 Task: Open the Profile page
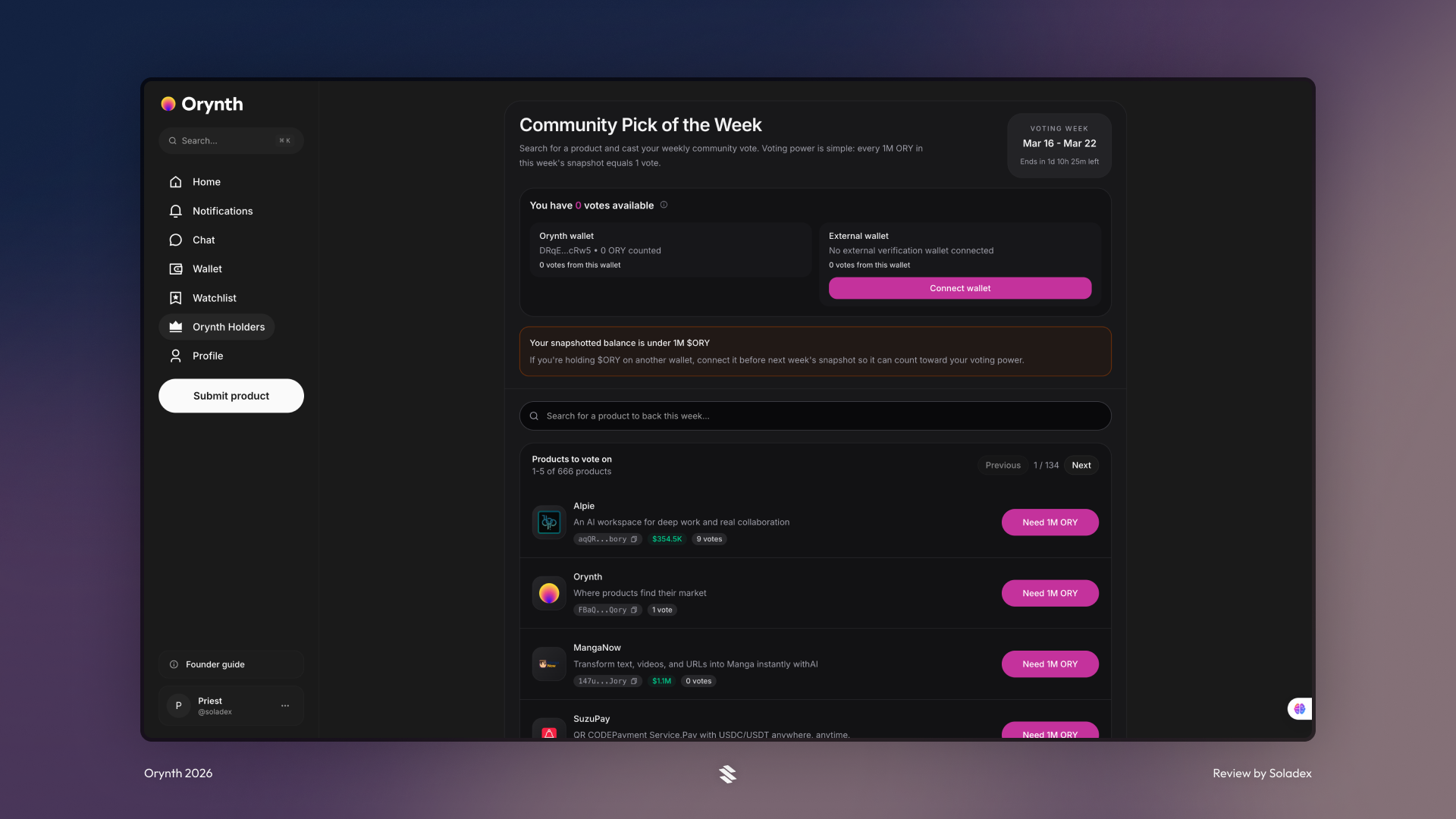pyautogui.click(x=207, y=356)
